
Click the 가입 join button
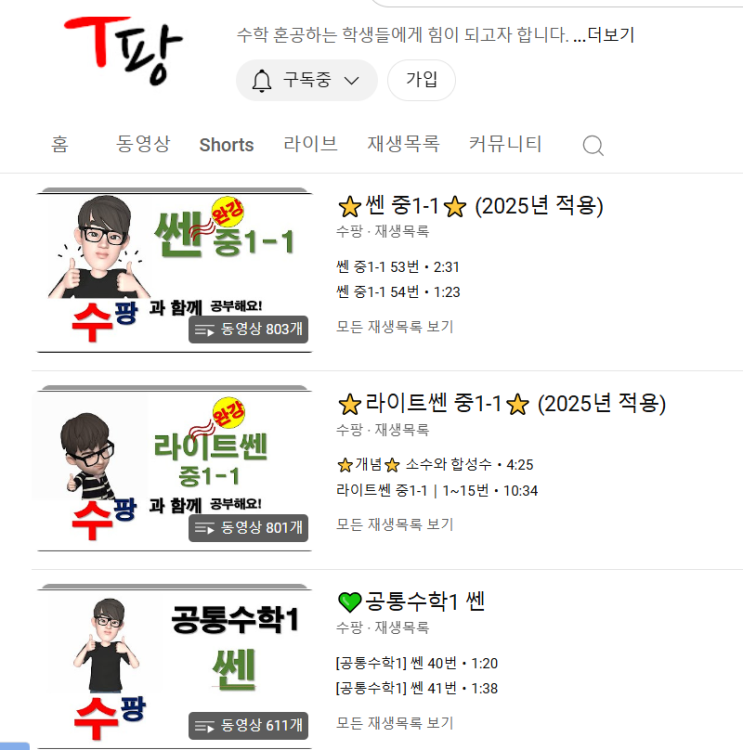click(x=421, y=80)
